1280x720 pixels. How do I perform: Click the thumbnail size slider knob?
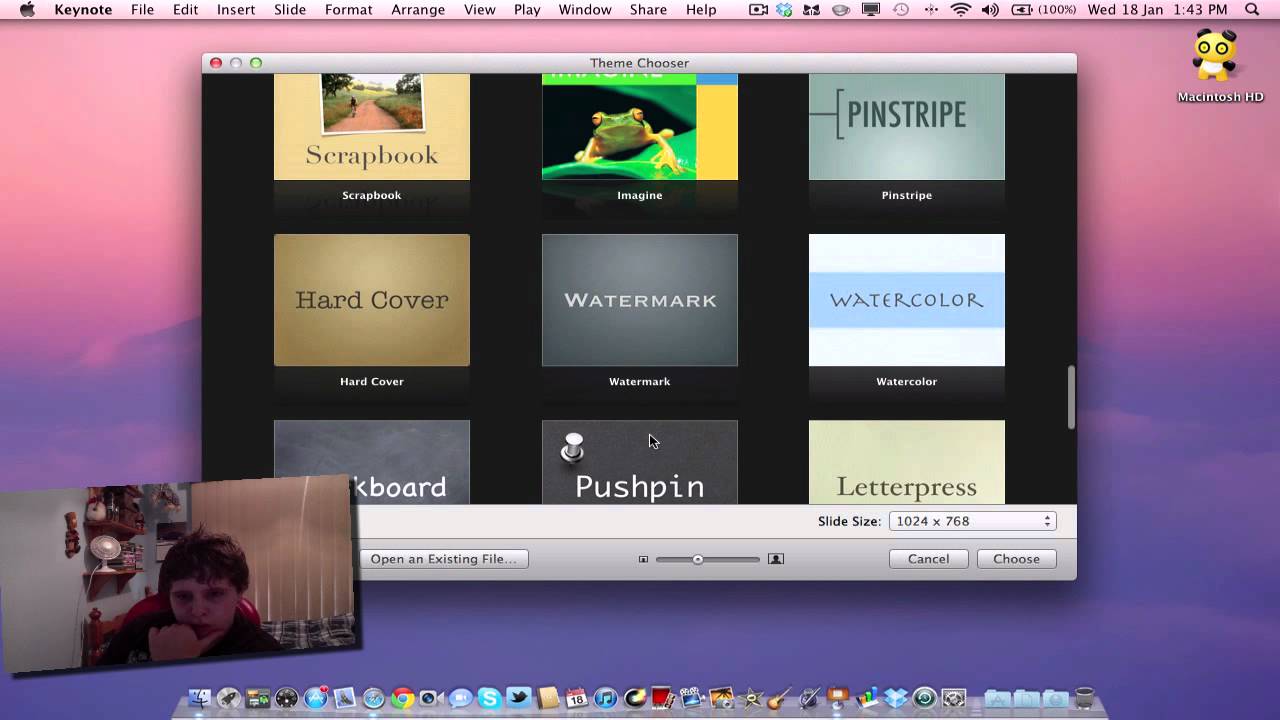tap(698, 559)
